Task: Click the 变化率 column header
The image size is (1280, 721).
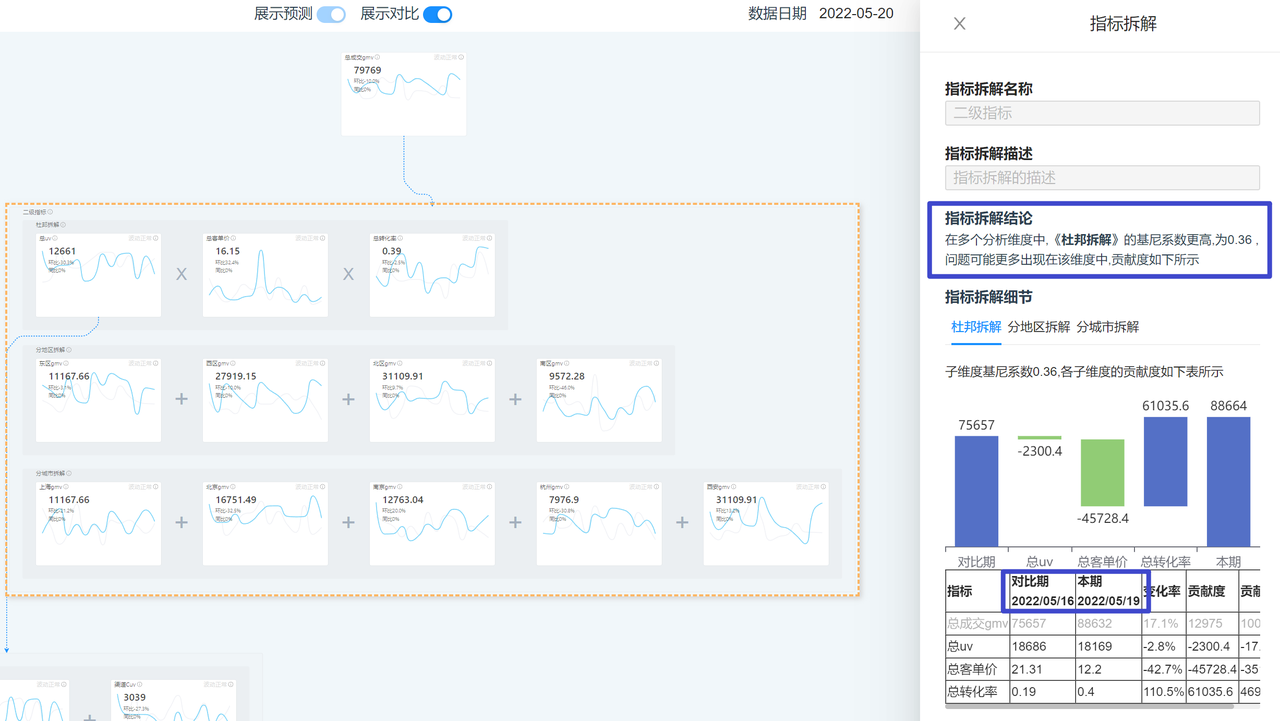Action: point(1164,592)
